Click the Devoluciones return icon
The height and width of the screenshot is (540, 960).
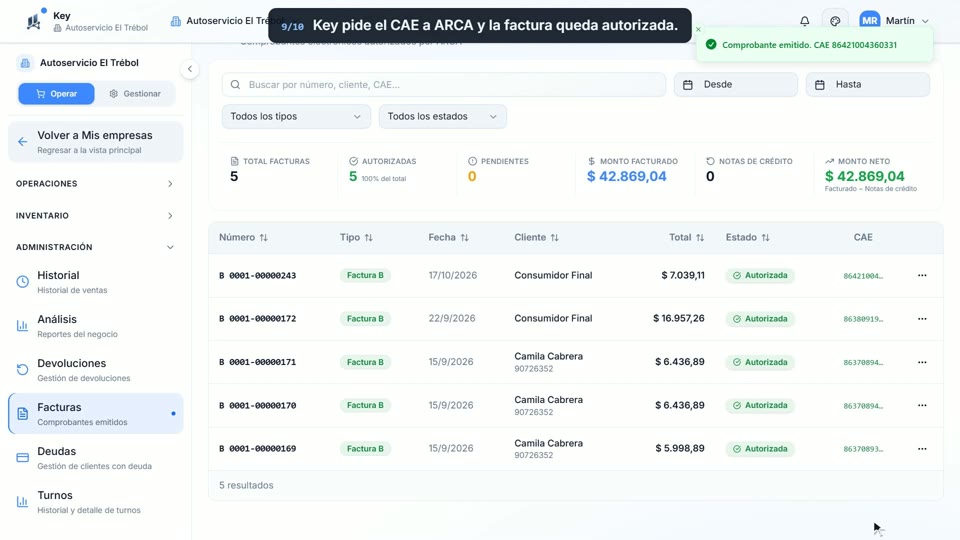tap(23, 370)
